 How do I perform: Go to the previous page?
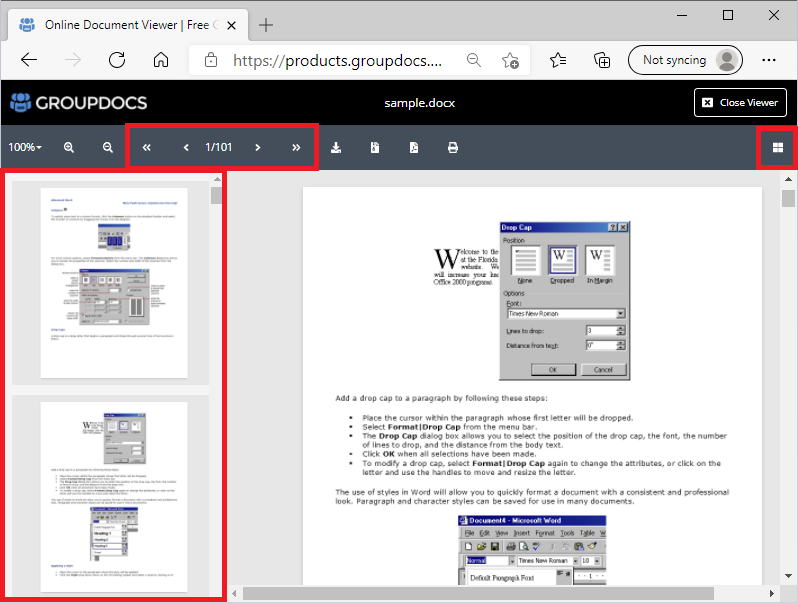[x=186, y=147]
